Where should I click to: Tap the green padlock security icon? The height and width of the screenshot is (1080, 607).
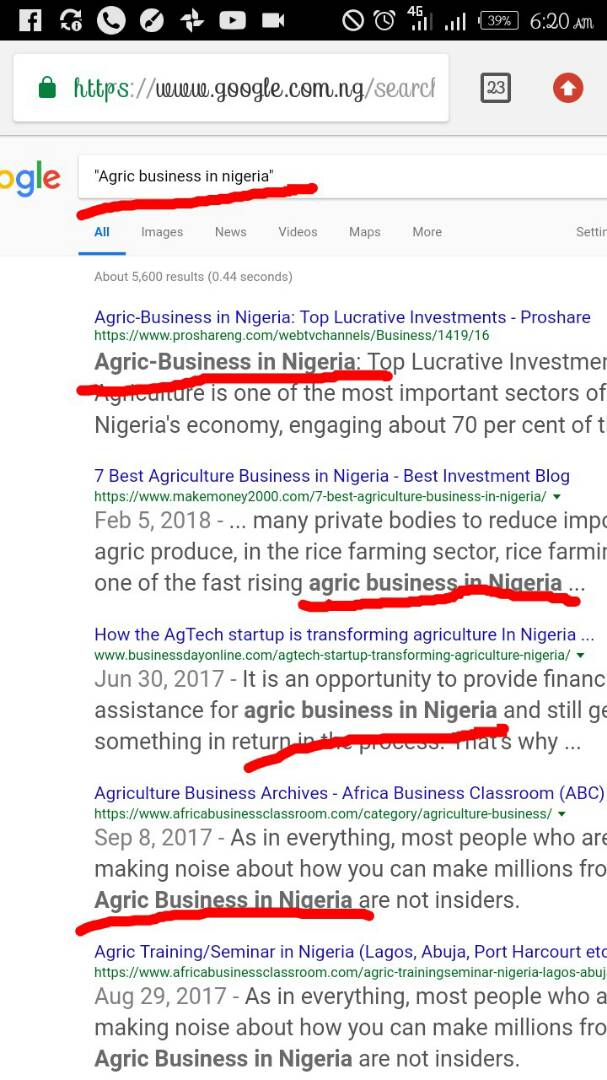[x=47, y=87]
